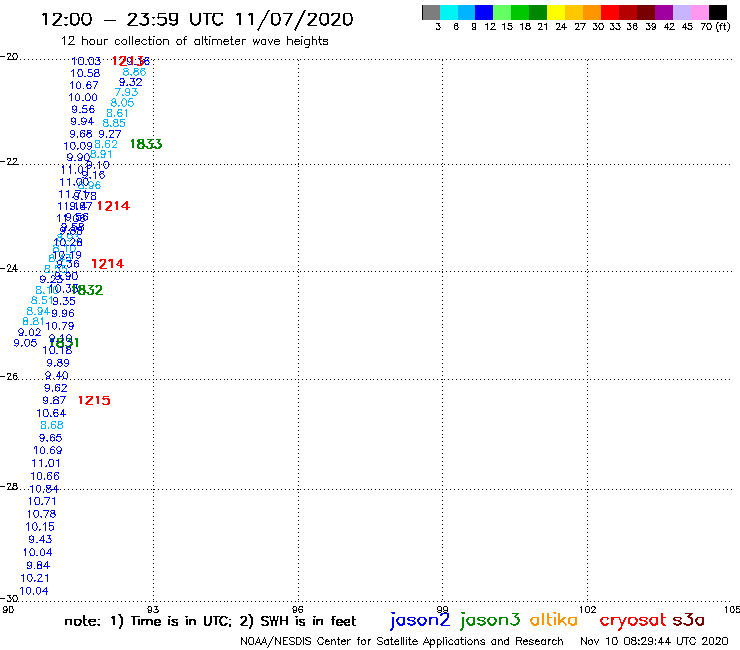Click the wave height value 10.71

pyautogui.click(x=42, y=502)
